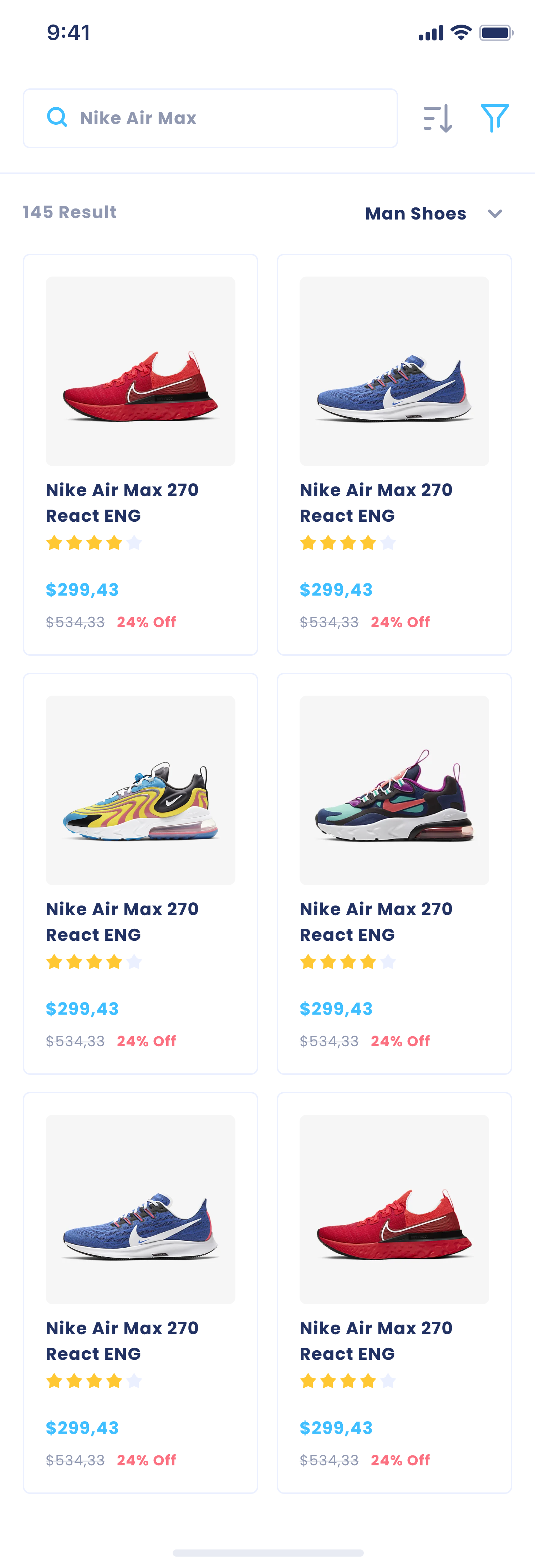Click the Nike Air Max search field
This screenshot has width=535, height=1568.
pyautogui.click(x=231, y=118)
